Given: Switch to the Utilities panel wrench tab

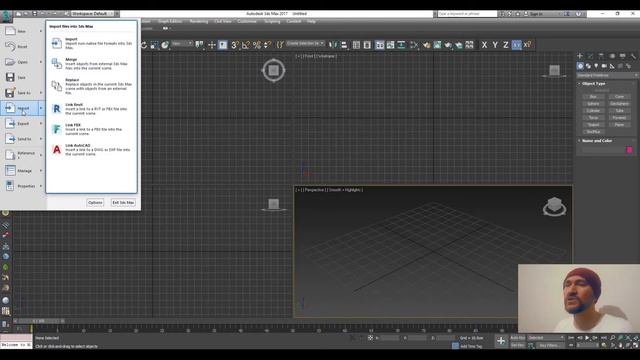Looking at the screenshot, I should [x=633, y=56].
